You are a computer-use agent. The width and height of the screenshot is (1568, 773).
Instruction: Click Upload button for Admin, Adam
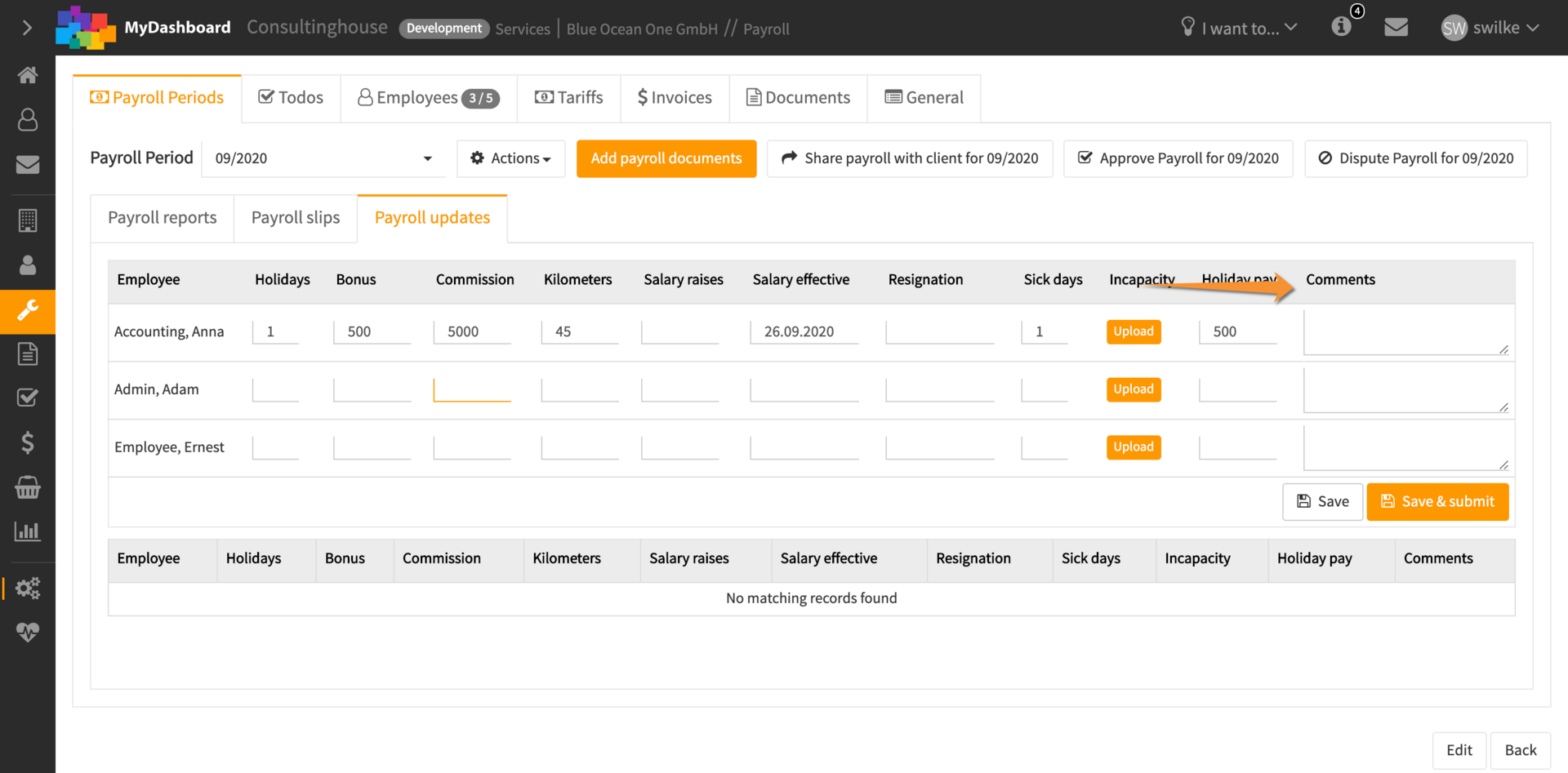click(1134, 389)
